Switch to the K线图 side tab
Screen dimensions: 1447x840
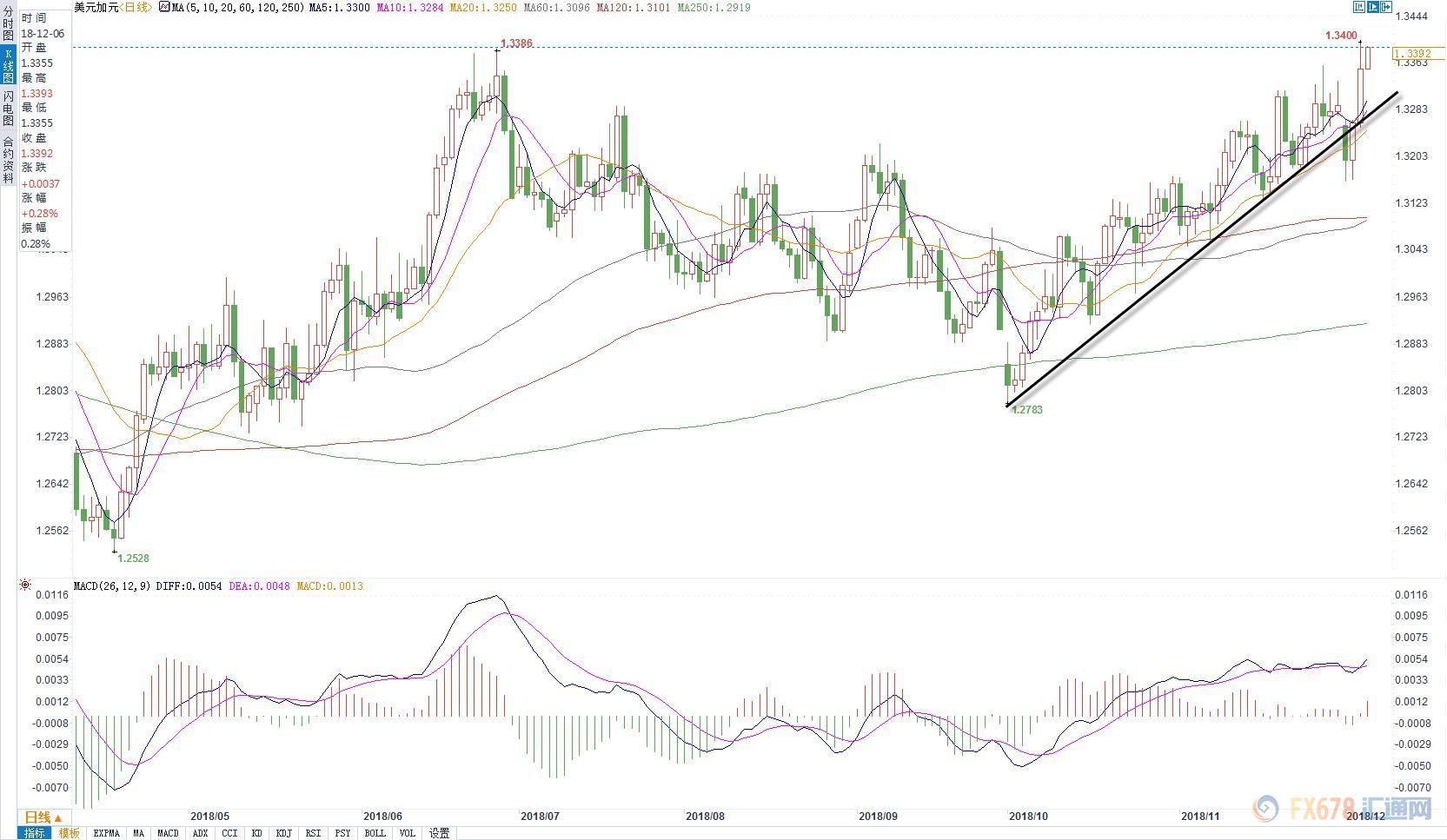pyautogui.click(x=8, y=65)
